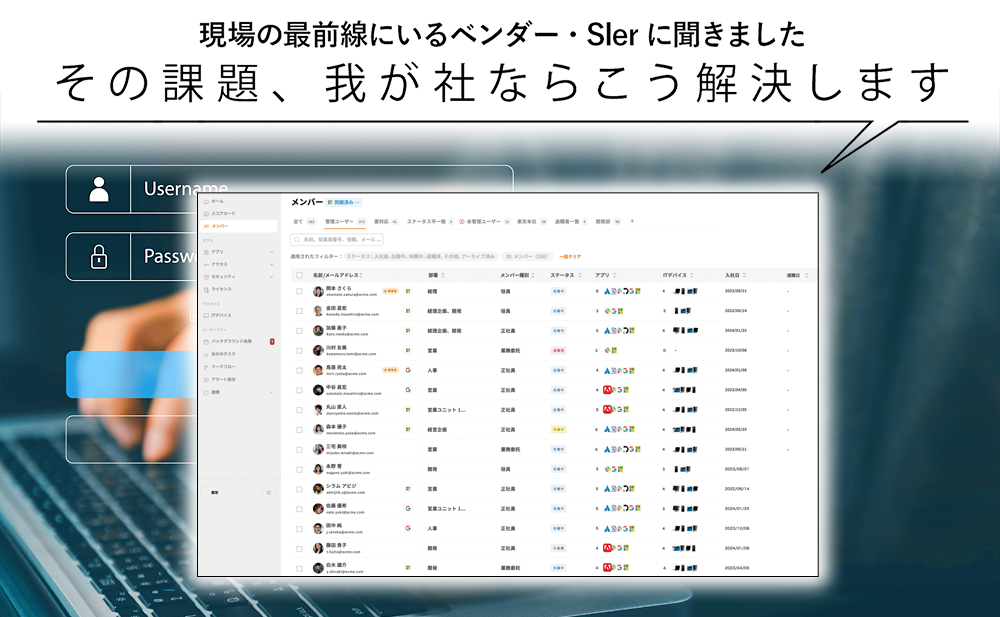
Task: Expand the セキュリティ sidebar section
Action: 271,277
